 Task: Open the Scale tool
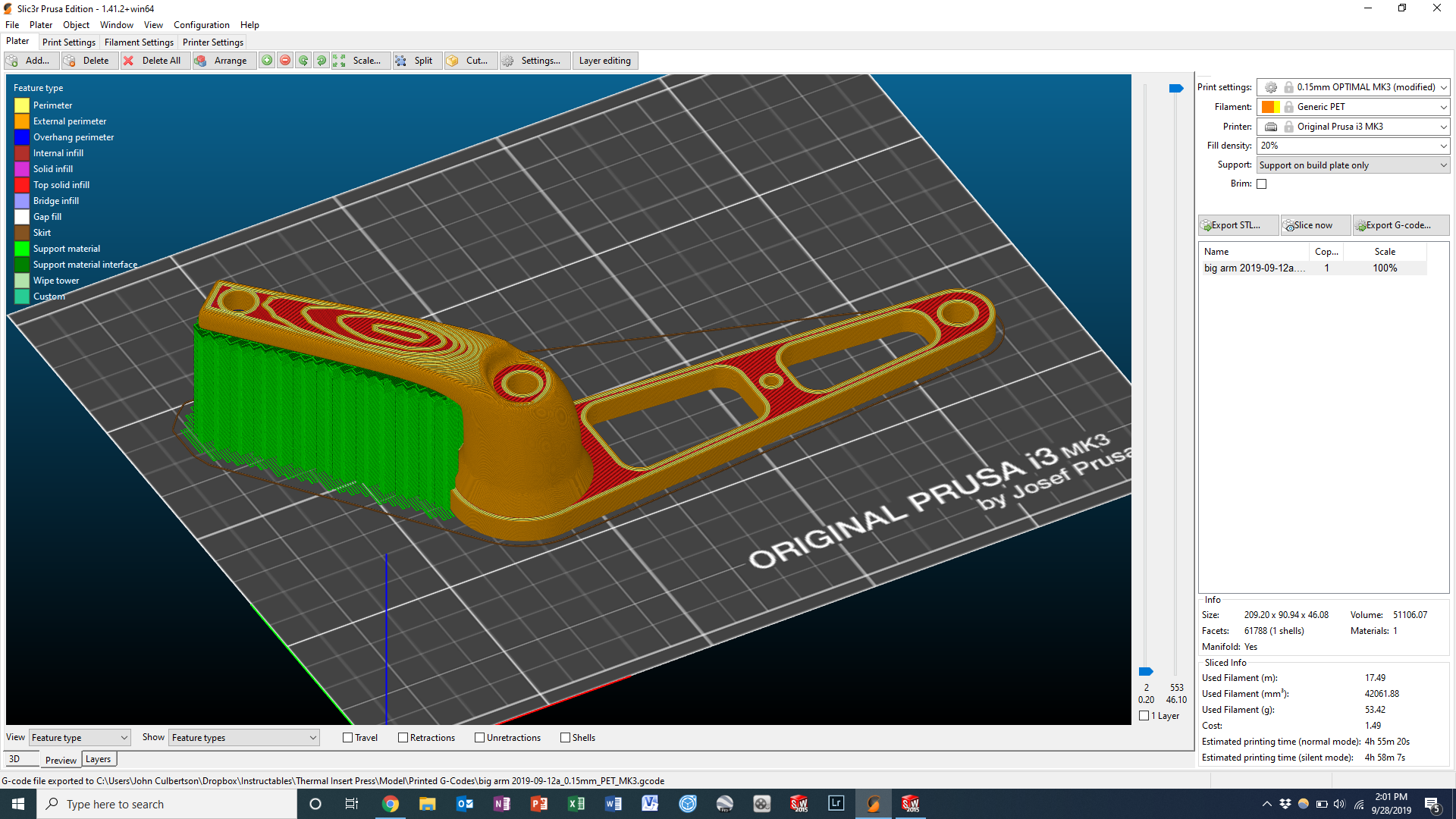point(359,61)
